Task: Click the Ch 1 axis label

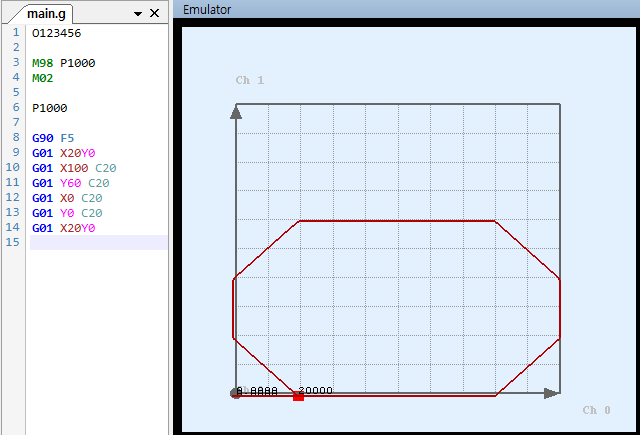Action: point(249,80)
